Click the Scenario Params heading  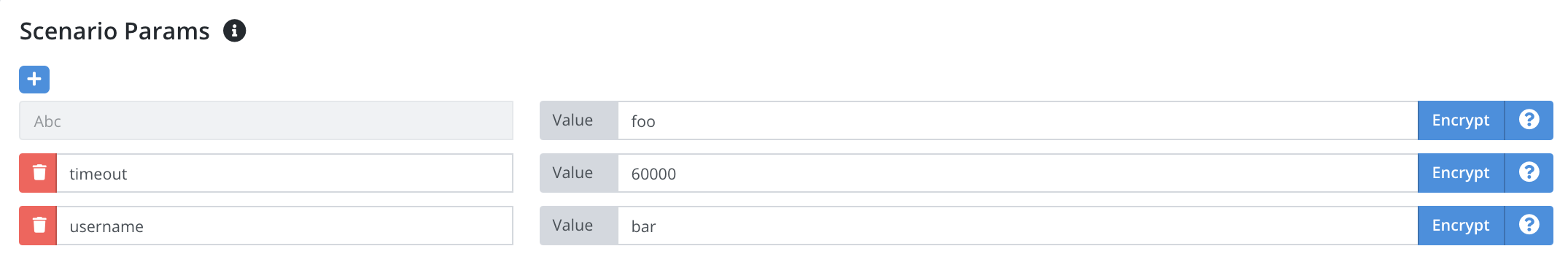(115, 31)
